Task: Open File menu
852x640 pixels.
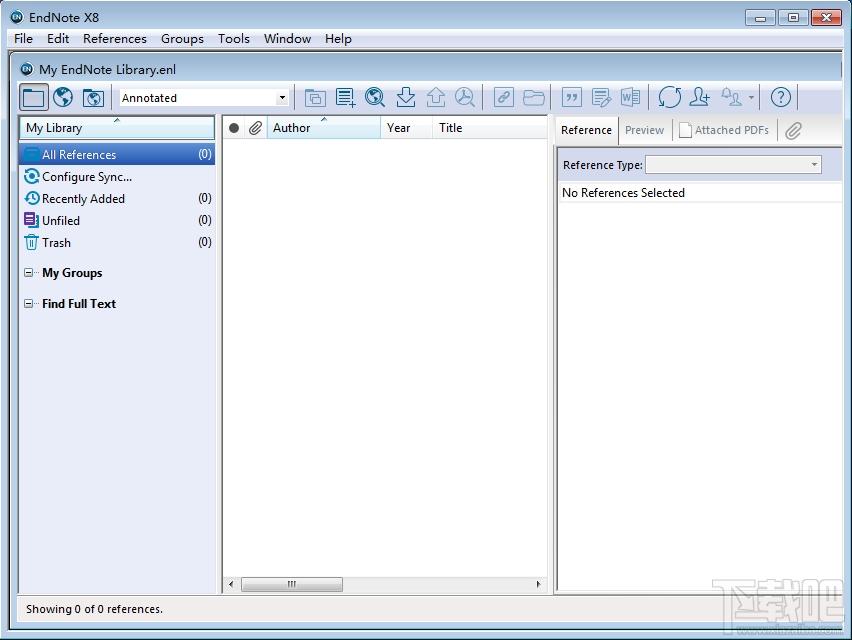Action: pos(23,39)
